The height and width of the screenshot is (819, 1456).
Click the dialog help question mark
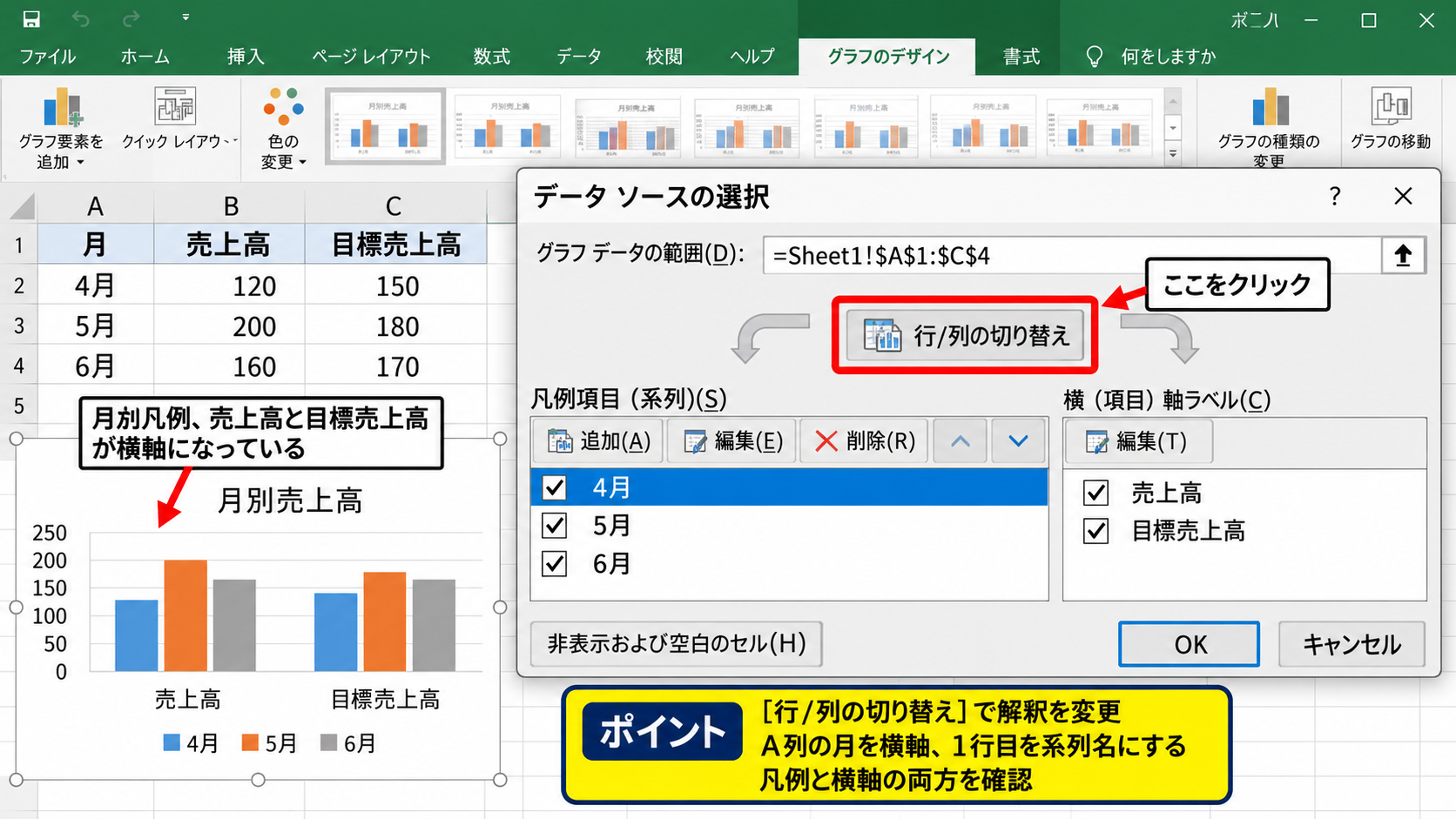click(1335, 197)
